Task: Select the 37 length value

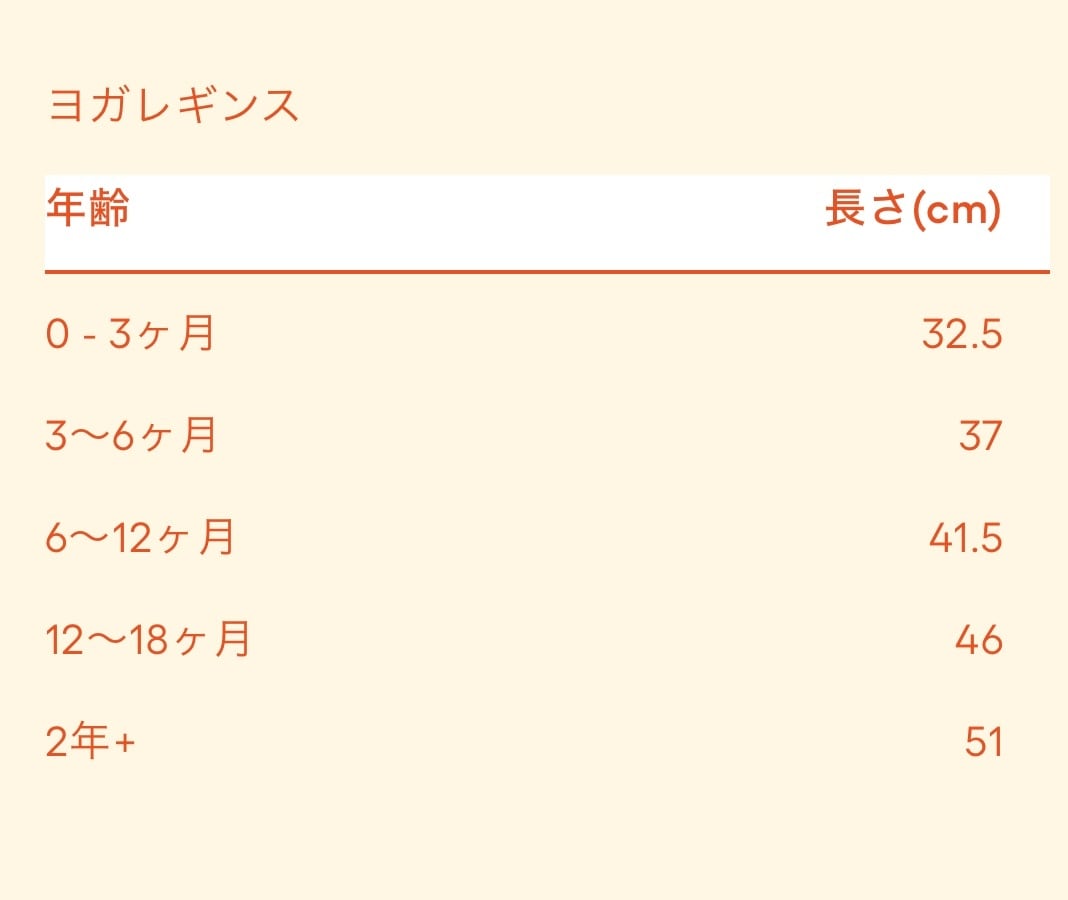Action: coord(980,437)
